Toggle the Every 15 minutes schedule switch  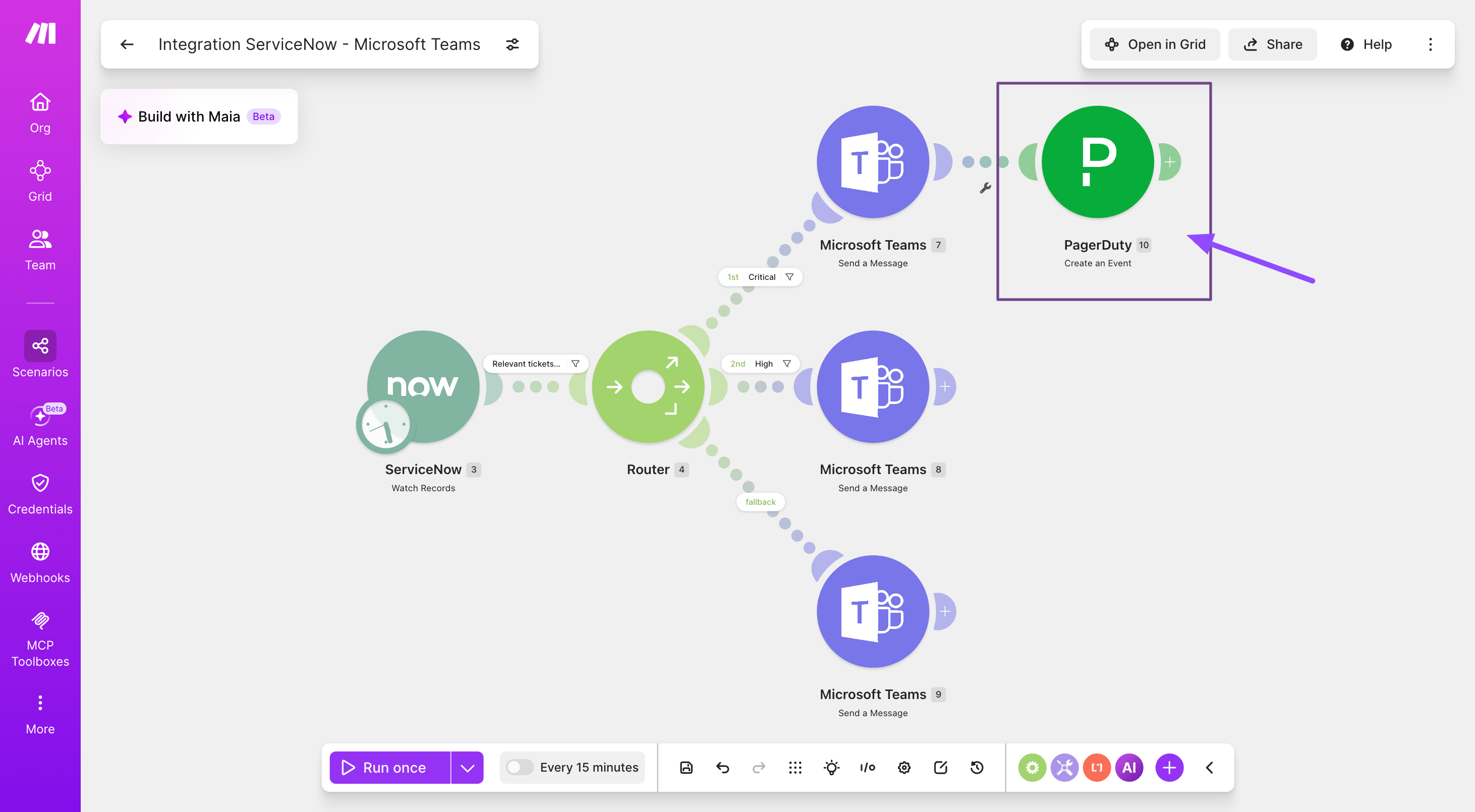tap(520, 767)
